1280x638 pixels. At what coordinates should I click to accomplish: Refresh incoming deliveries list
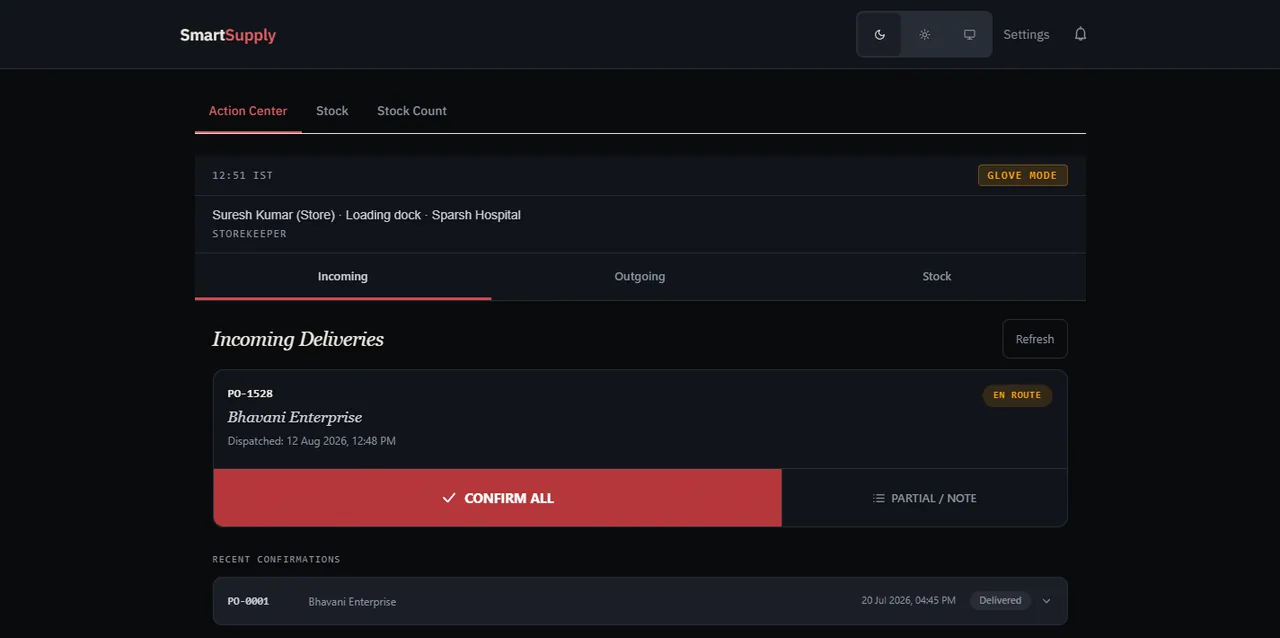pos(1035,339)
